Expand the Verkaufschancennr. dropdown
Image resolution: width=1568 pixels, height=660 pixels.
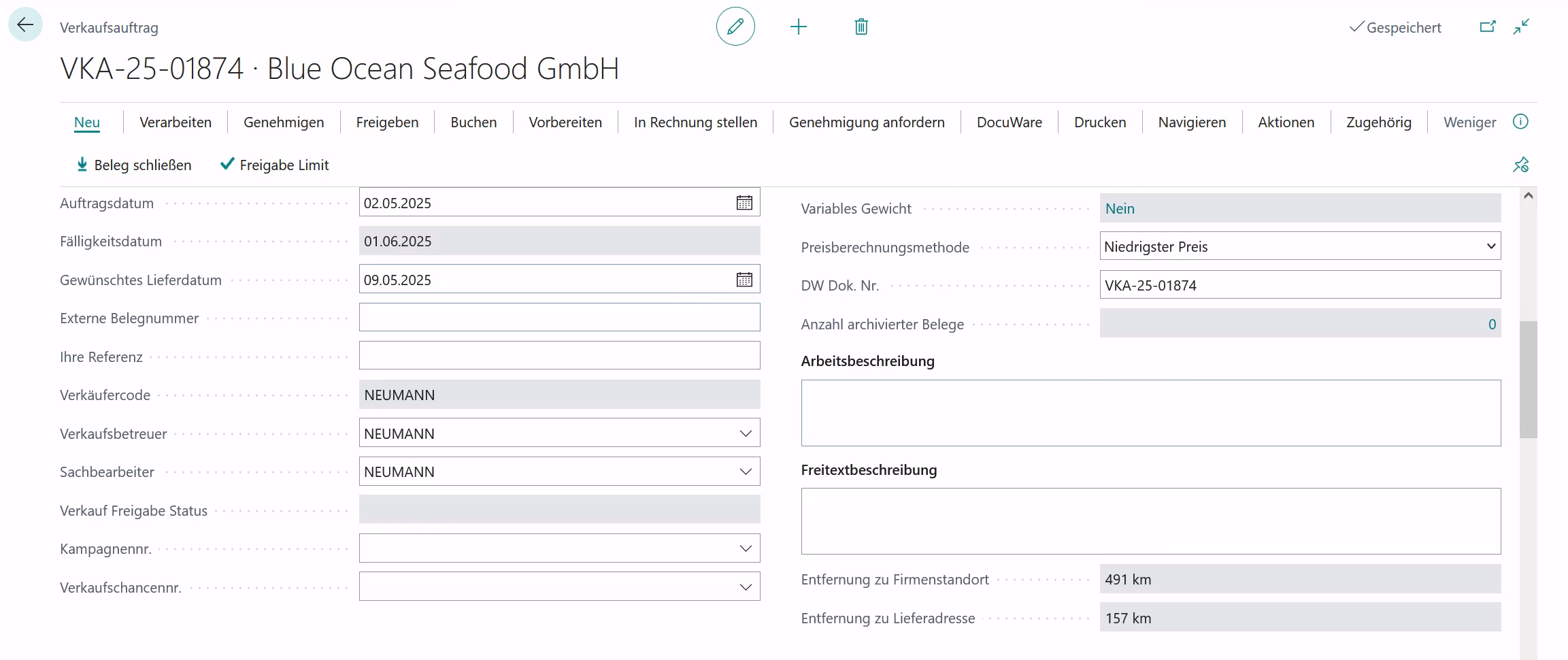[746, 587]
